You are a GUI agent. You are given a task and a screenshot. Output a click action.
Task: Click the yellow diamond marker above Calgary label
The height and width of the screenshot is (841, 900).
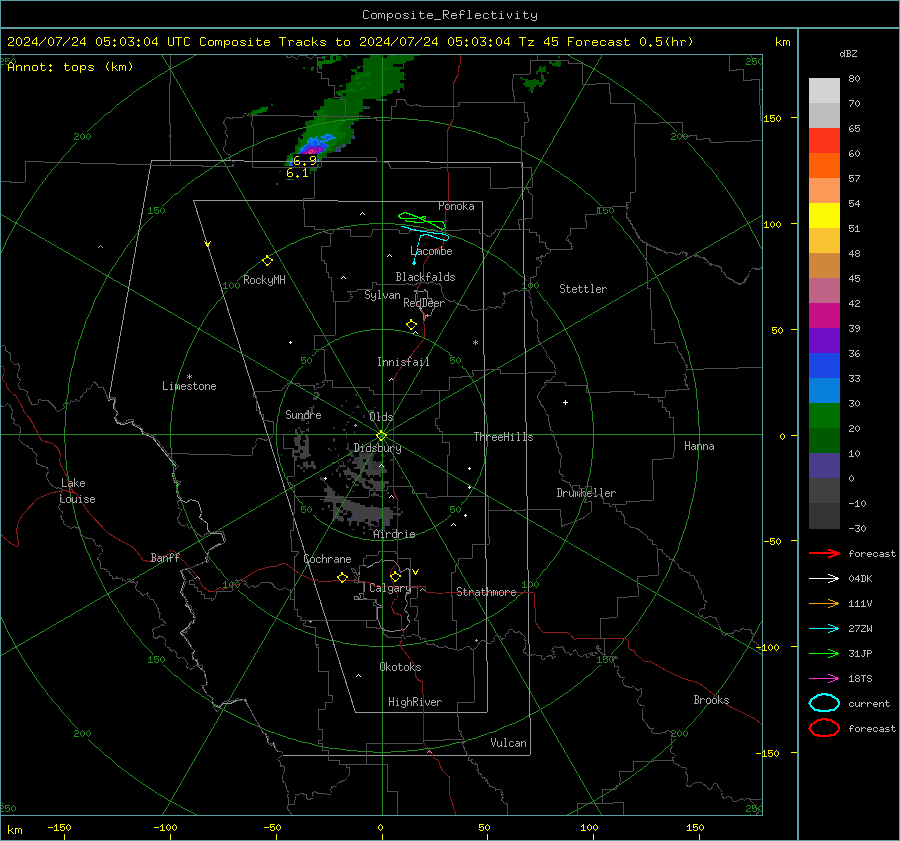pos(395,576)
